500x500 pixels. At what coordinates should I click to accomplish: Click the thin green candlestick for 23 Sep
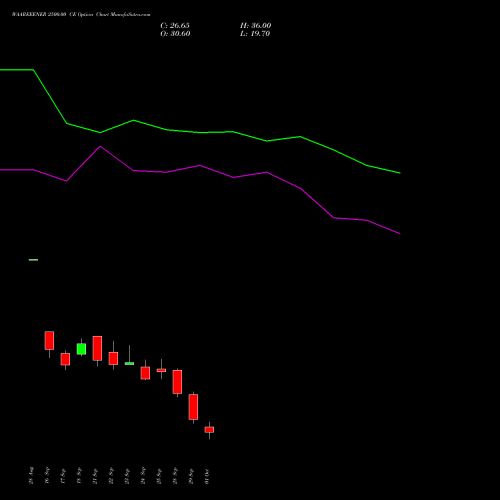(x=129, y=363)
